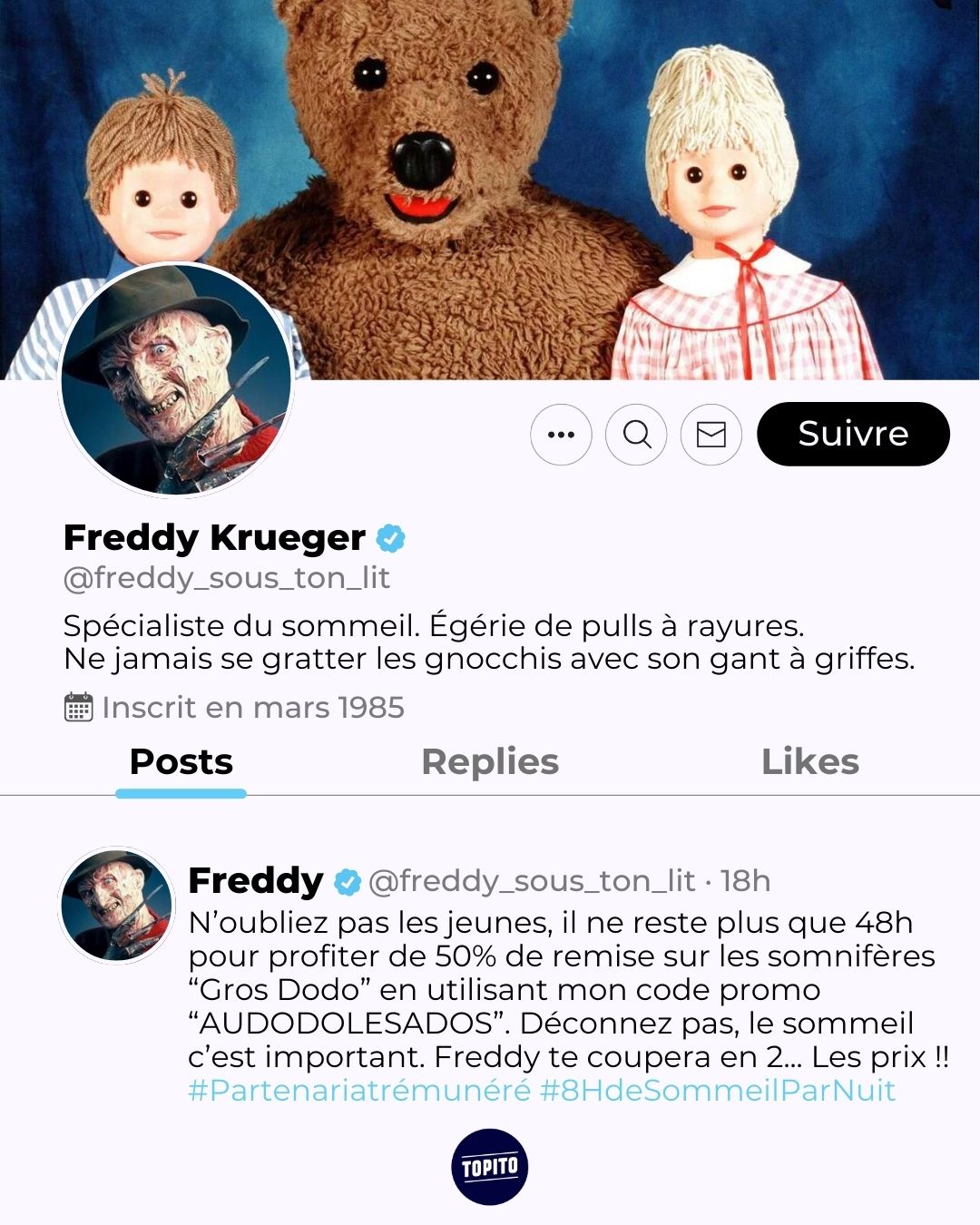This screenshot has height=1225, width=980.
Task: Open the envelope message icon
Action: click(x=711, y=435)
